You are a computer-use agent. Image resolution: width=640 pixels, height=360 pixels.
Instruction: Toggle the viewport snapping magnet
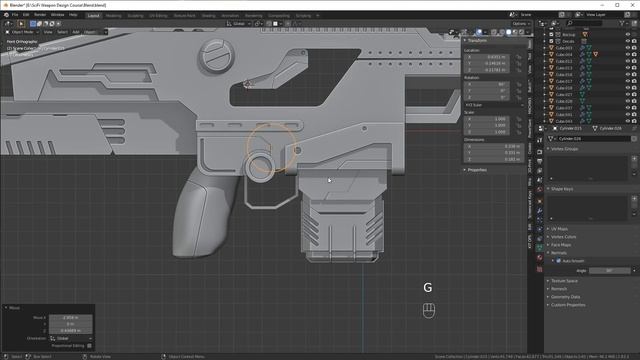click(x=269, y=24)
